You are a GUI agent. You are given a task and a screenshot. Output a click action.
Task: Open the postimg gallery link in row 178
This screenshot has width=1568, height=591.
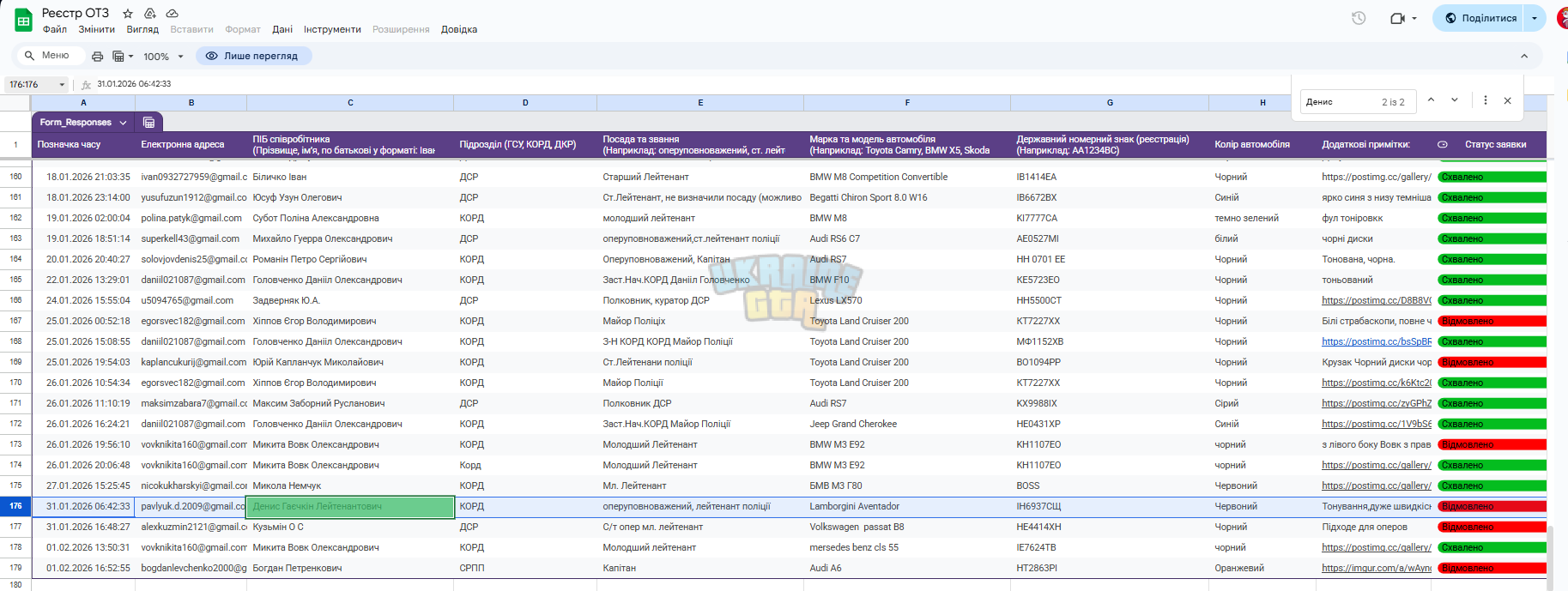[1377, 547]
